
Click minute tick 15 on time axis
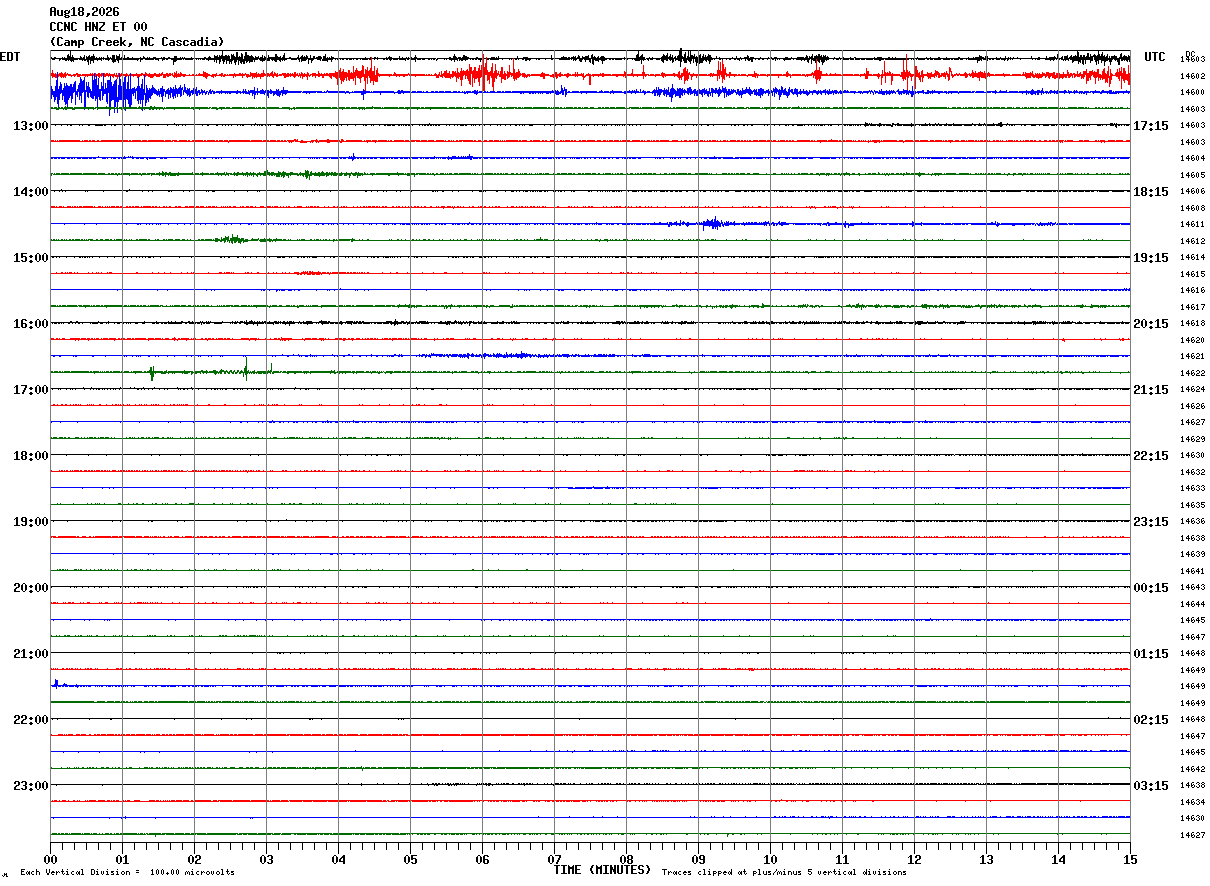pyautogui.click(x=1129, y=859)
